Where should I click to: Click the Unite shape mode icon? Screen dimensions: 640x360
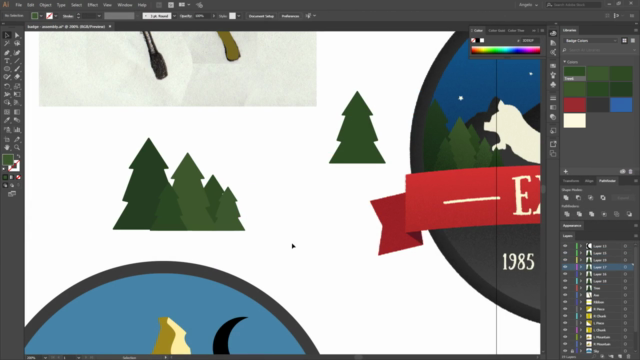(x=566, y=198)
